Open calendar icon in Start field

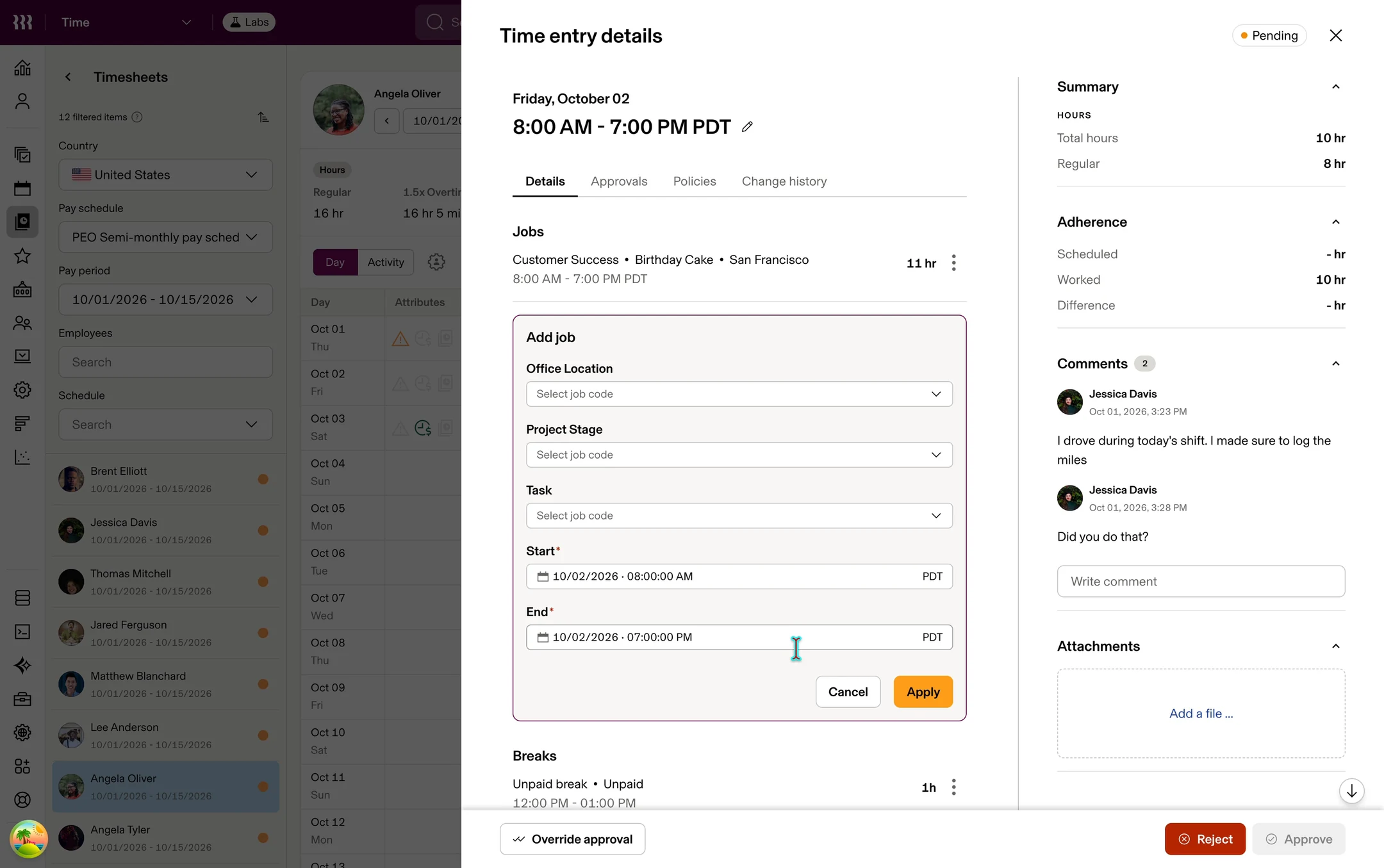[x=543, y=577]
